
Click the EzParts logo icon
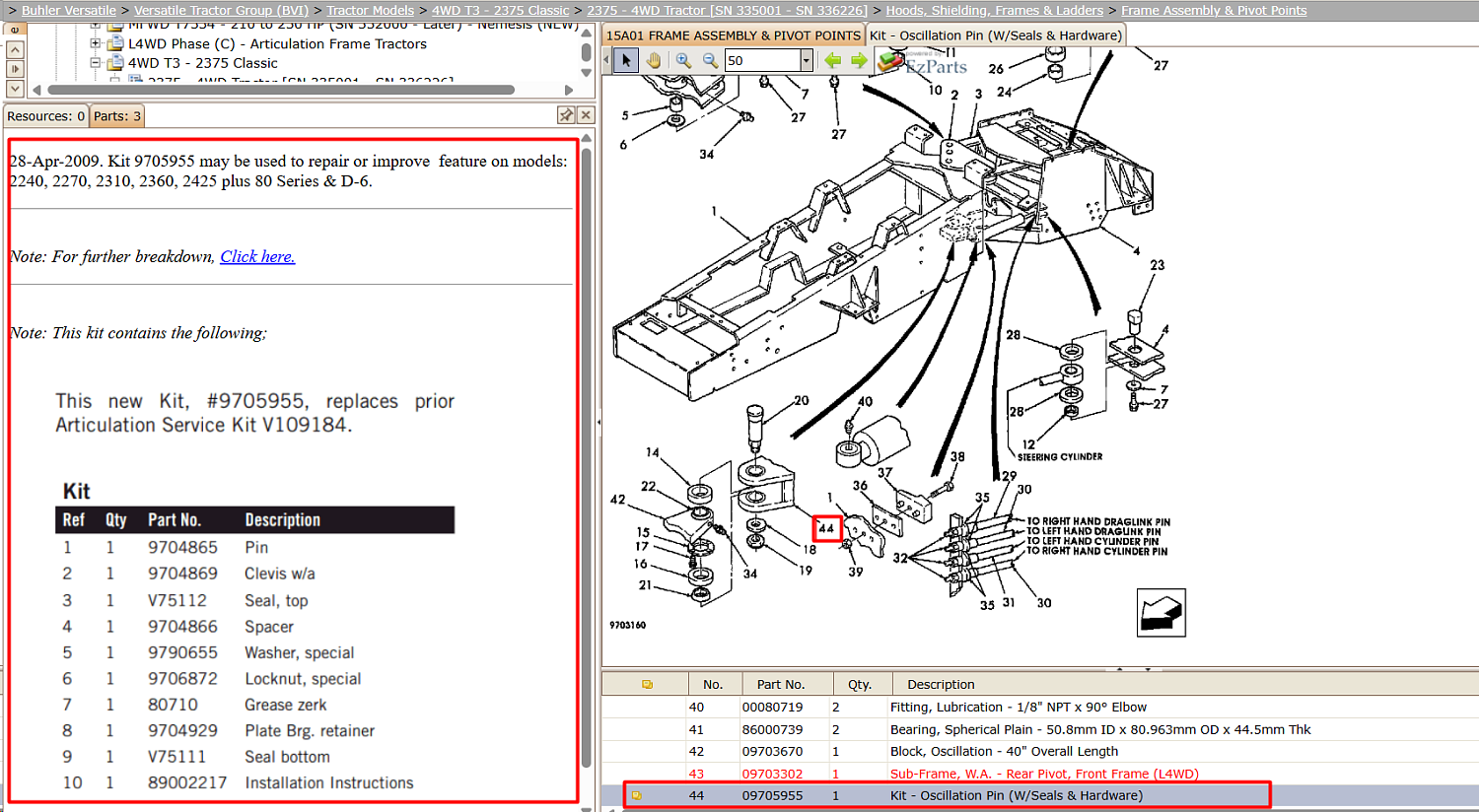coord(891,61)
